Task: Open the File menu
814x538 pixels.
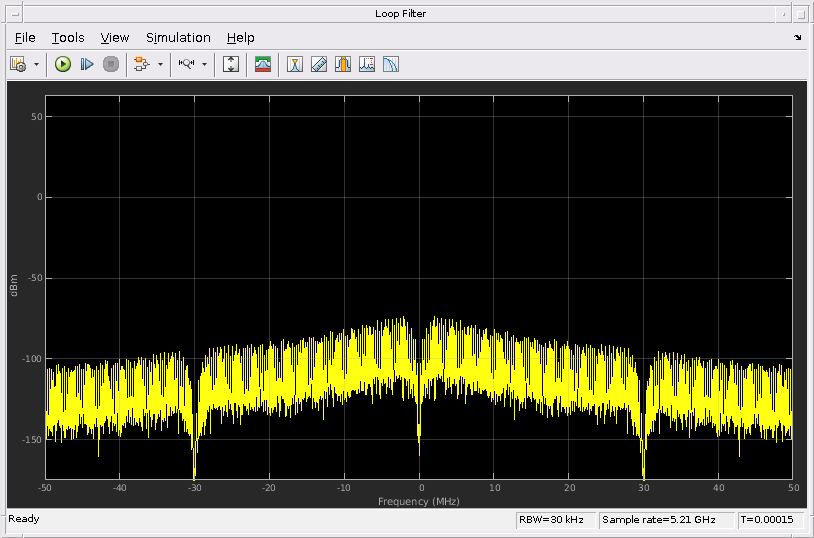Action: coord(25,38)
